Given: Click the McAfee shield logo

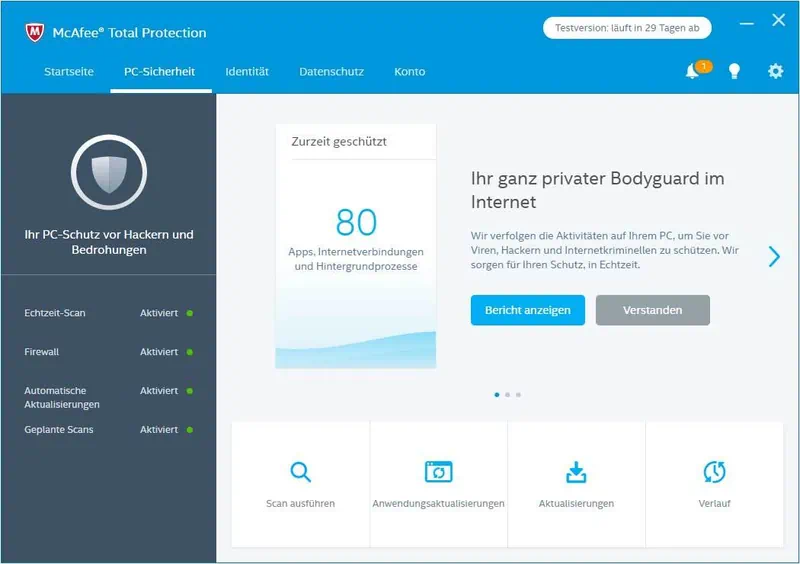Looking at the screenshot, I should pyautogui.click(x=35, y=33).
